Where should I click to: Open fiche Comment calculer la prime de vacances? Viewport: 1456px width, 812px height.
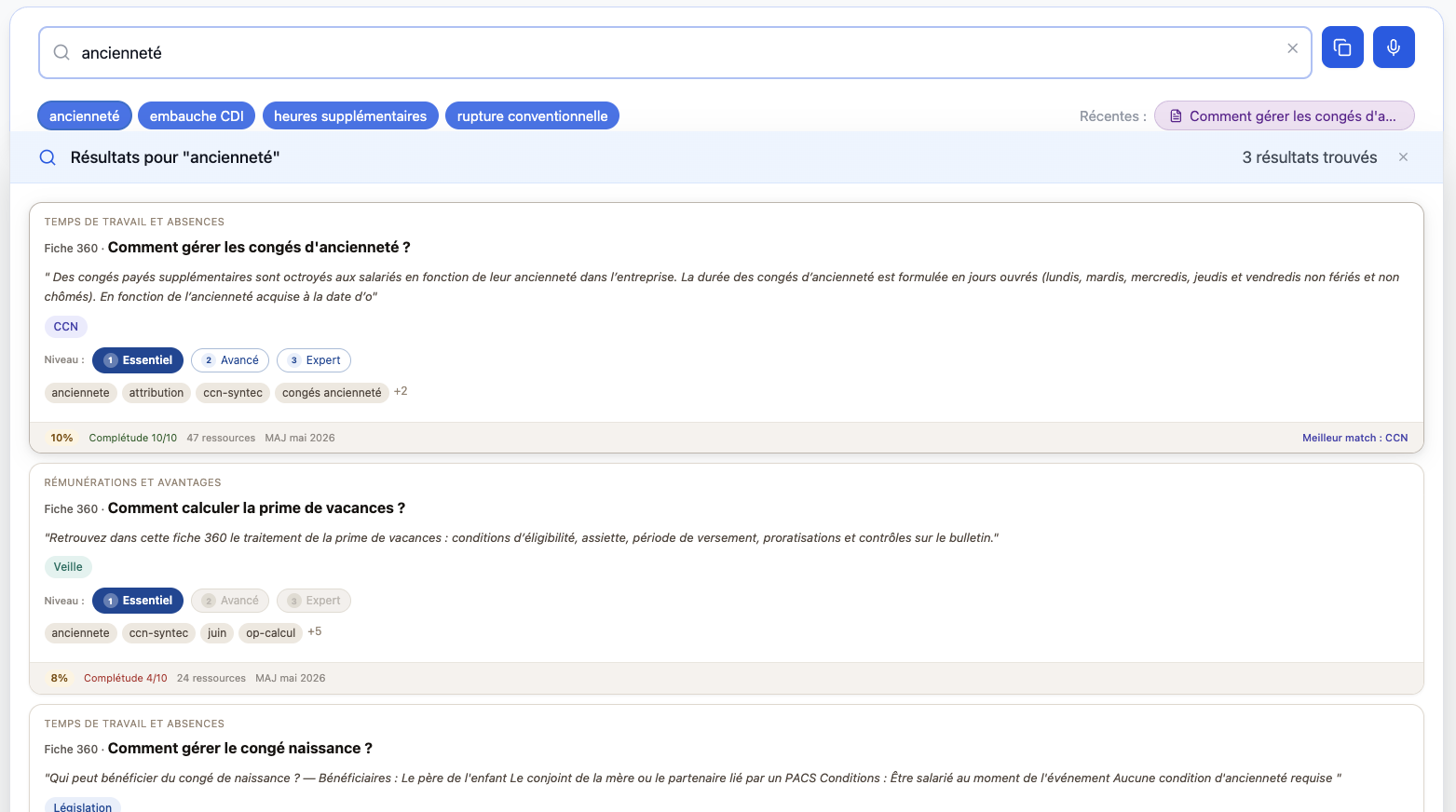click(256, 507)
